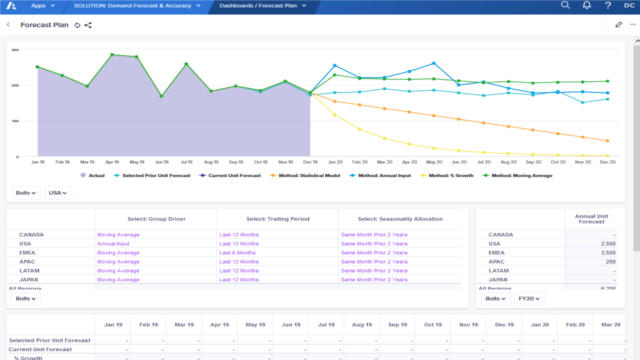This screenshot has width=640, height=360.
Task: Open the Bolts dropdown under driver table
Action: (26, 299)
